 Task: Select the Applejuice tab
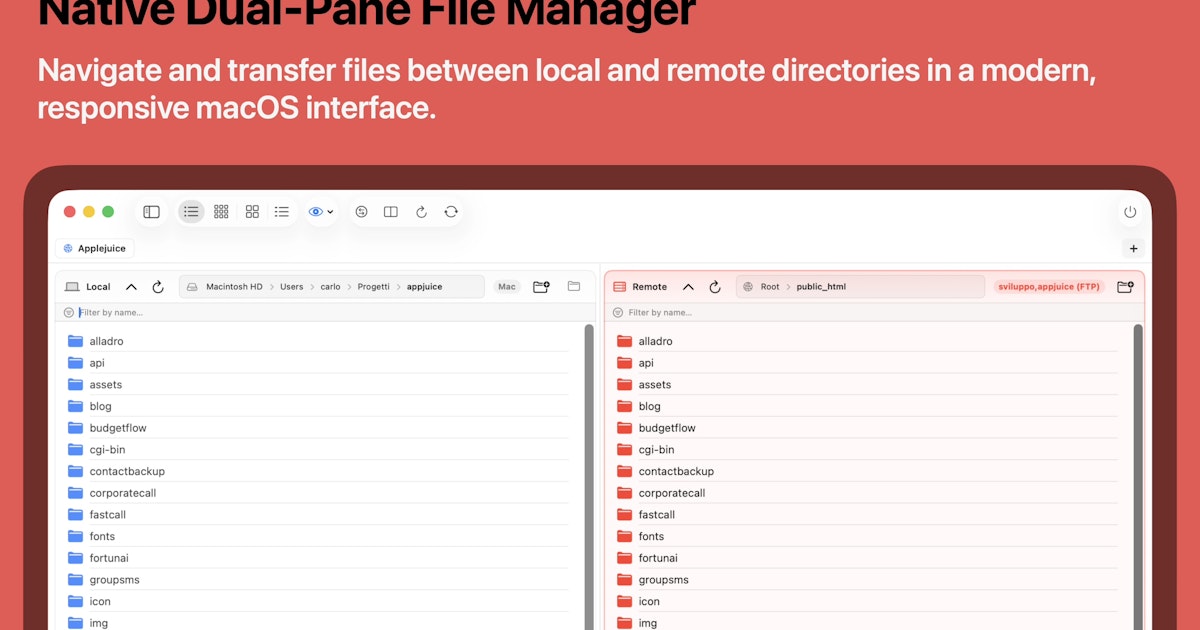click(x=95, y=248)
